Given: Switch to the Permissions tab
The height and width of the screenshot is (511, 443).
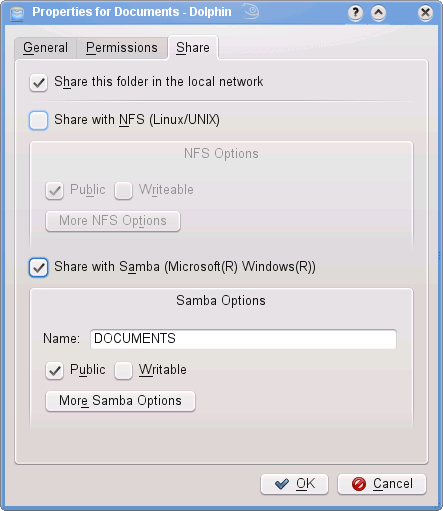Looking at the screenshot, I should (x=122, y=48).
